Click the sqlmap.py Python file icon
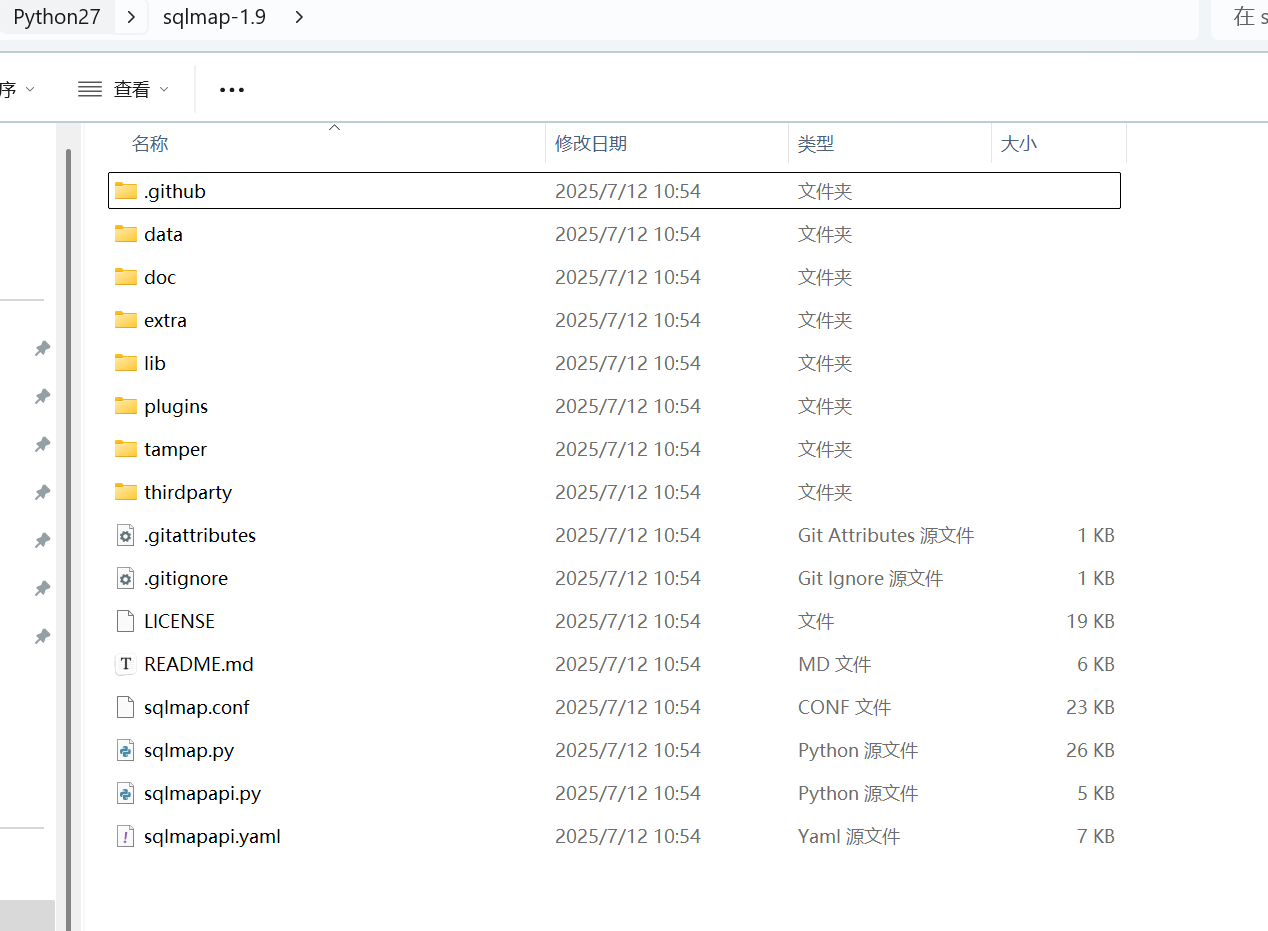Viewport: 1268px width, 931px height. tap(125, 750)
